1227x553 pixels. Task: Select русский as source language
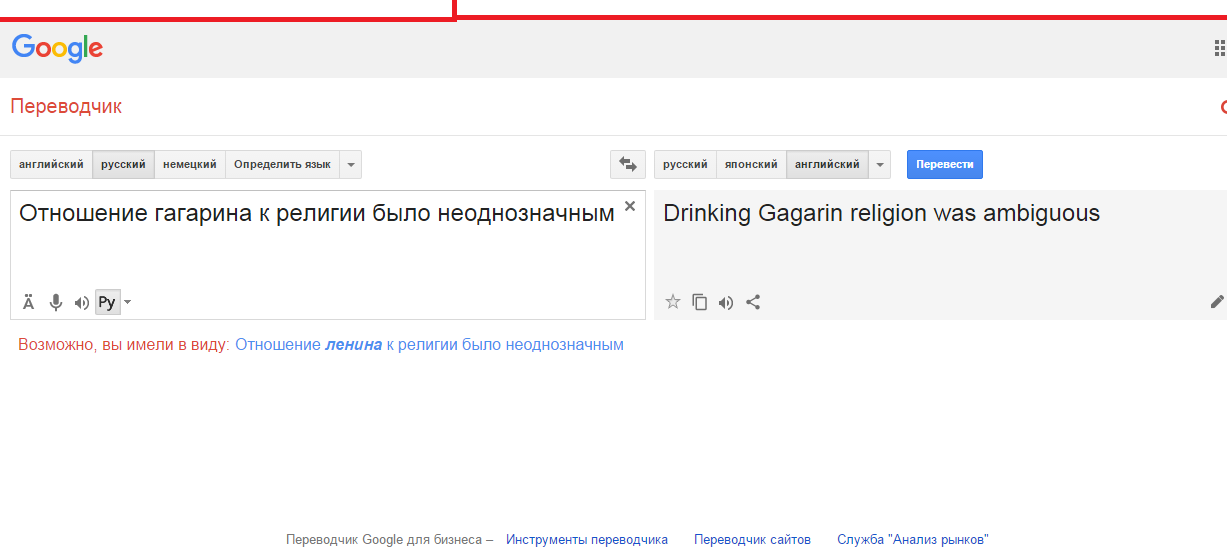click(x=124, y=164)
